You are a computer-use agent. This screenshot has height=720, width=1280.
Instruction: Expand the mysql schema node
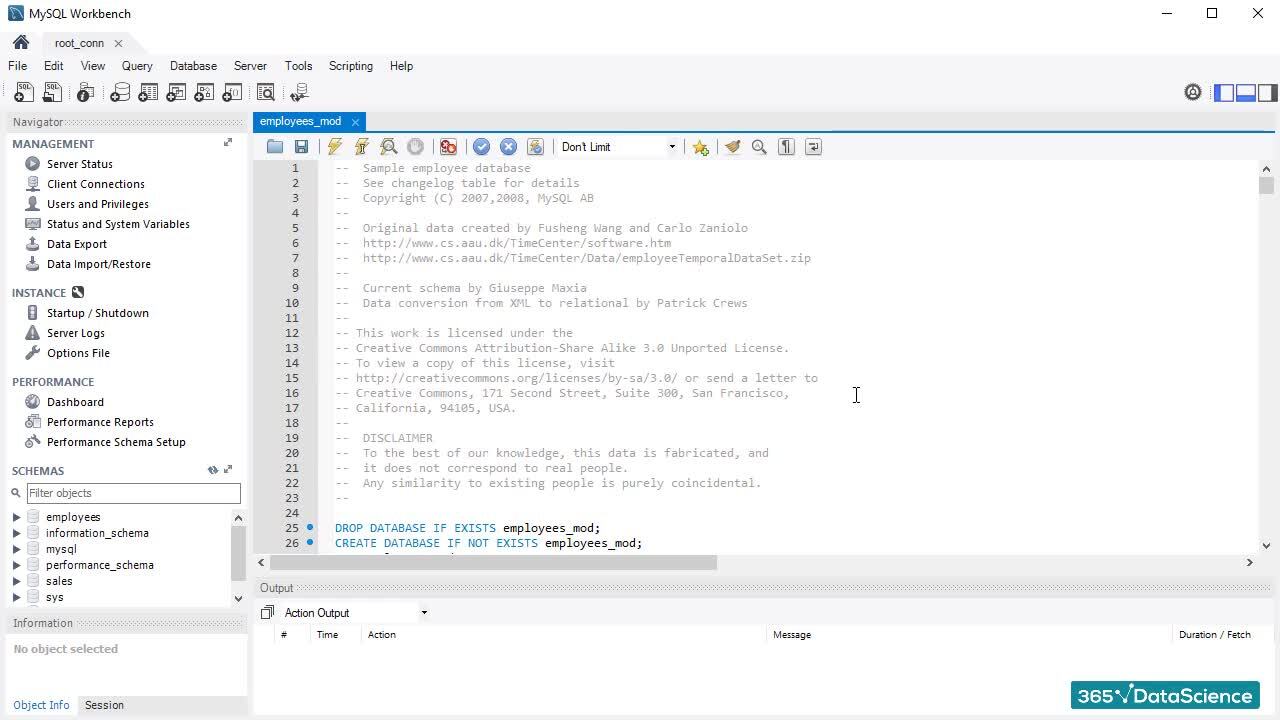(17, 549)
